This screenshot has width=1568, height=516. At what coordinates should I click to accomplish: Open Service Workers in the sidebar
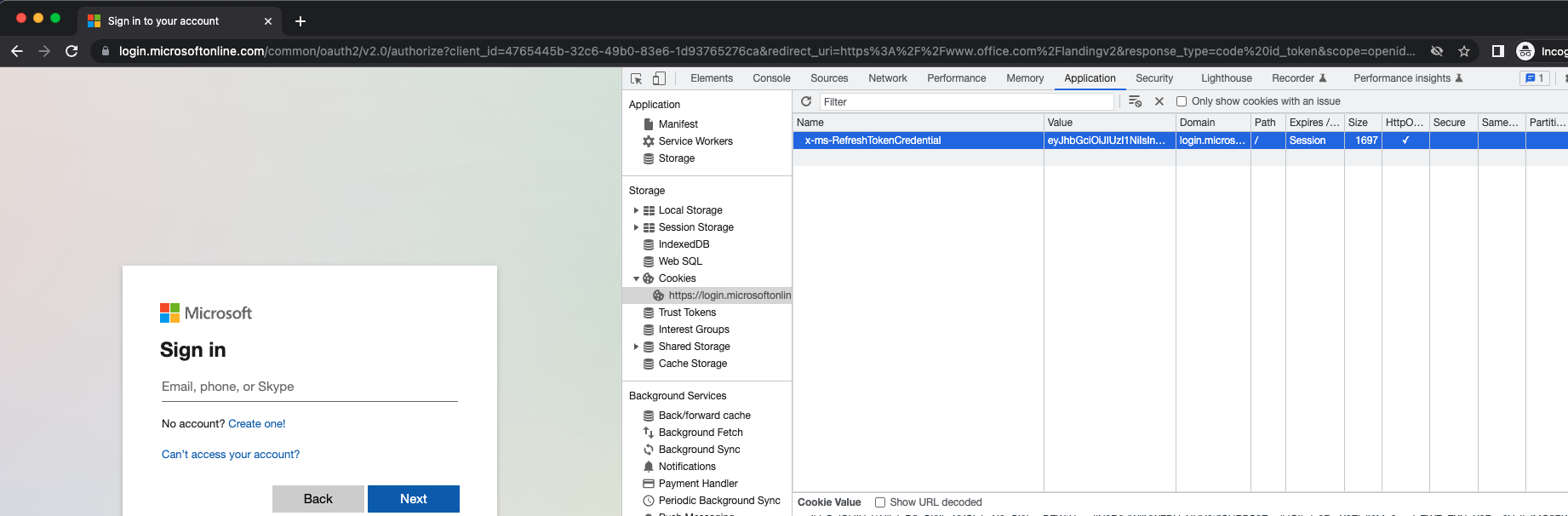(695, 141)
